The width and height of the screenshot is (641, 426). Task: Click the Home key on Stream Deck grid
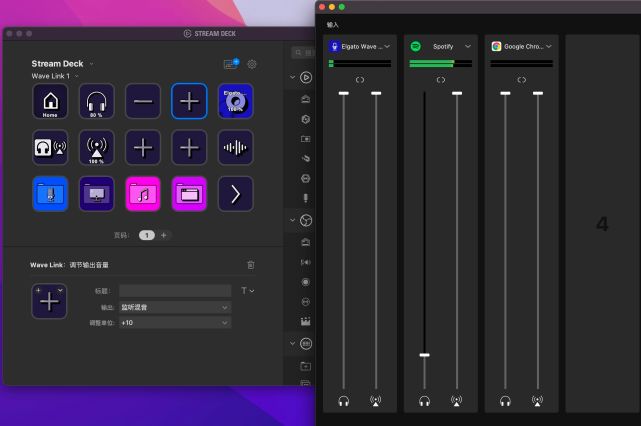pos(50,101)
